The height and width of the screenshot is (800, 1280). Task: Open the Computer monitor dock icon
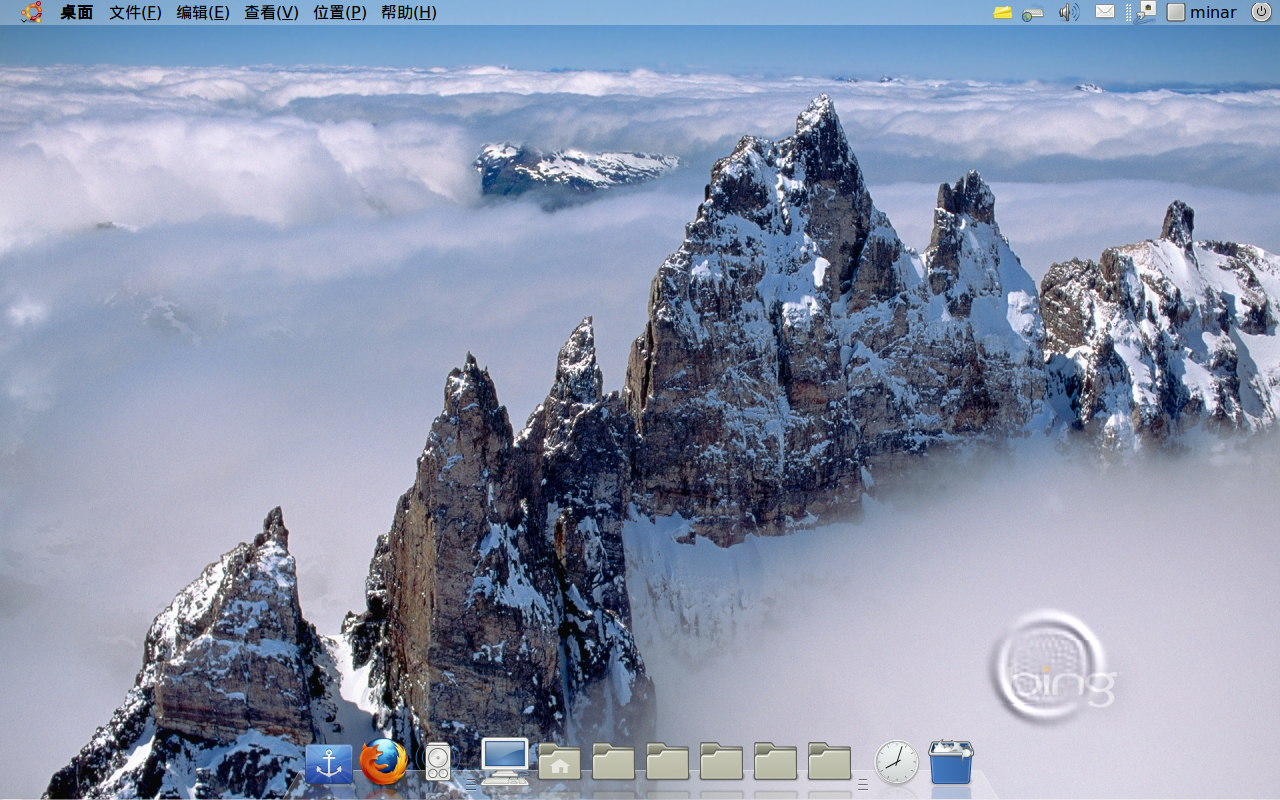coord(505,761)
